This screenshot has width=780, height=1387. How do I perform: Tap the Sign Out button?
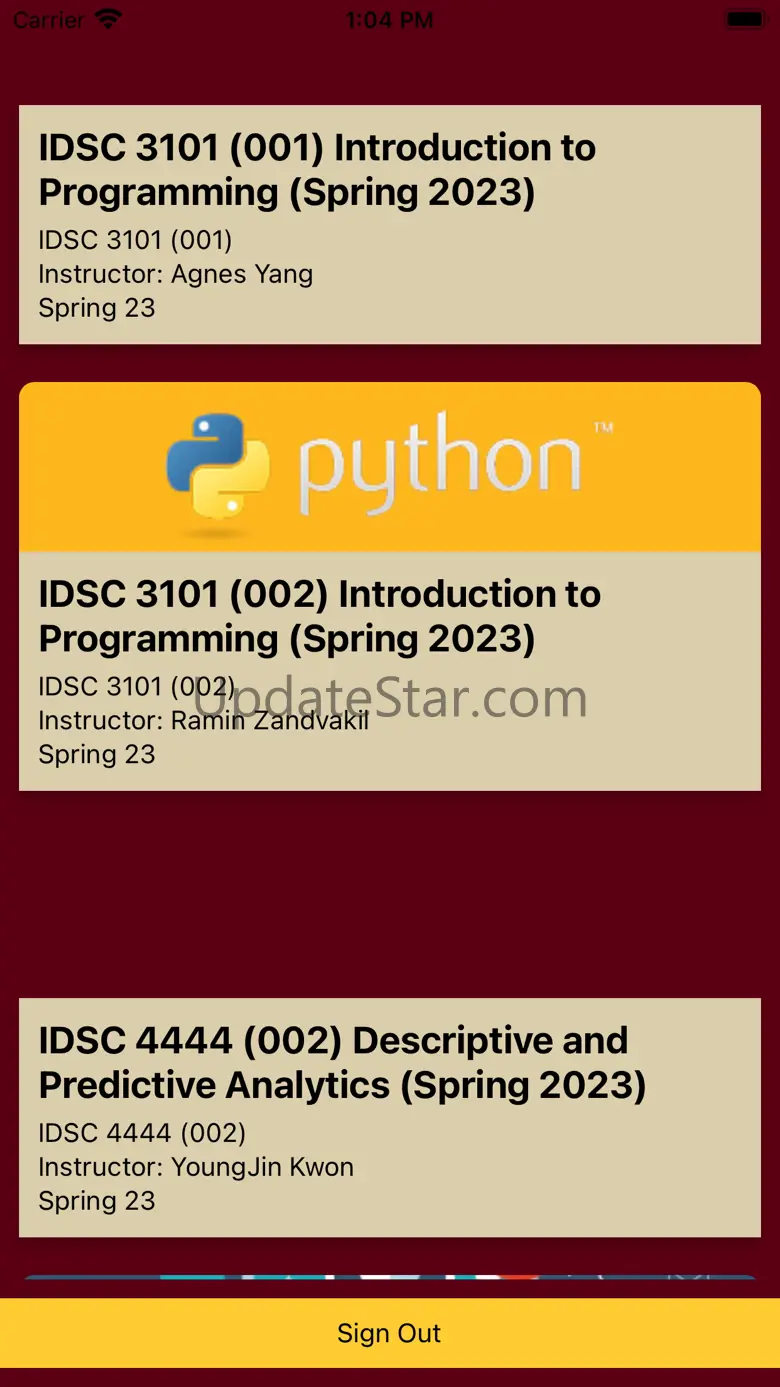(390, 1333)
